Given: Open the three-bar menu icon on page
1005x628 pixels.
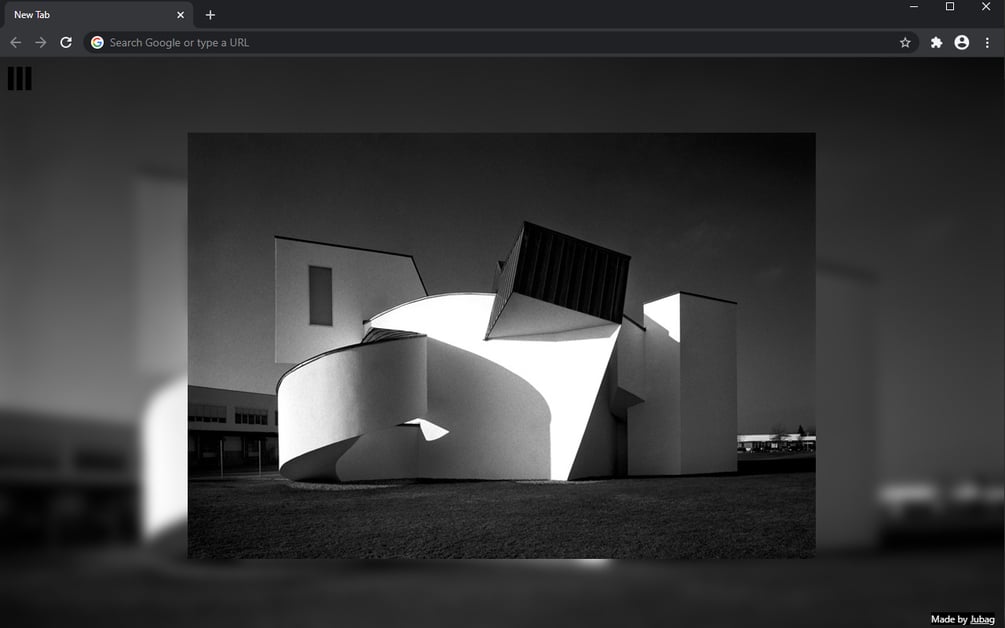Looking at the screenshot, I should click(20, 78).
